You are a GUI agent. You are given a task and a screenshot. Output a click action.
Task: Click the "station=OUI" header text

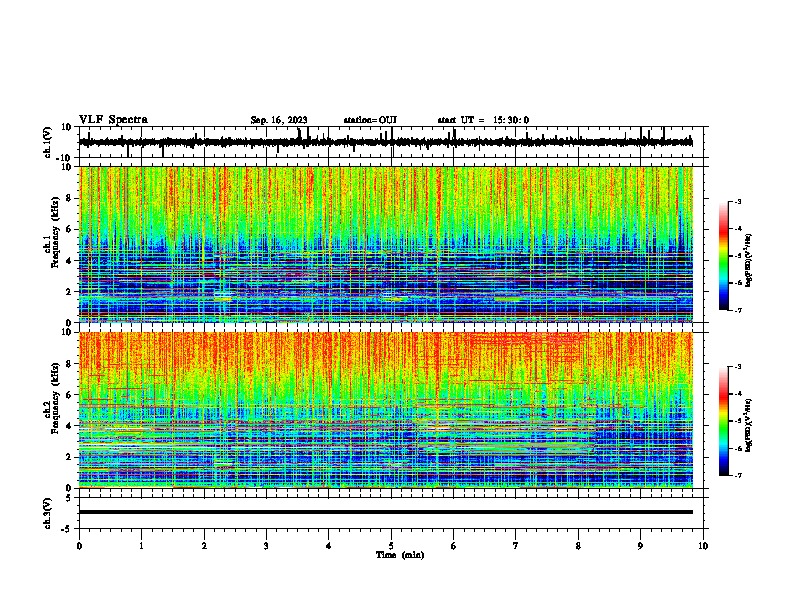click(370, 120)
